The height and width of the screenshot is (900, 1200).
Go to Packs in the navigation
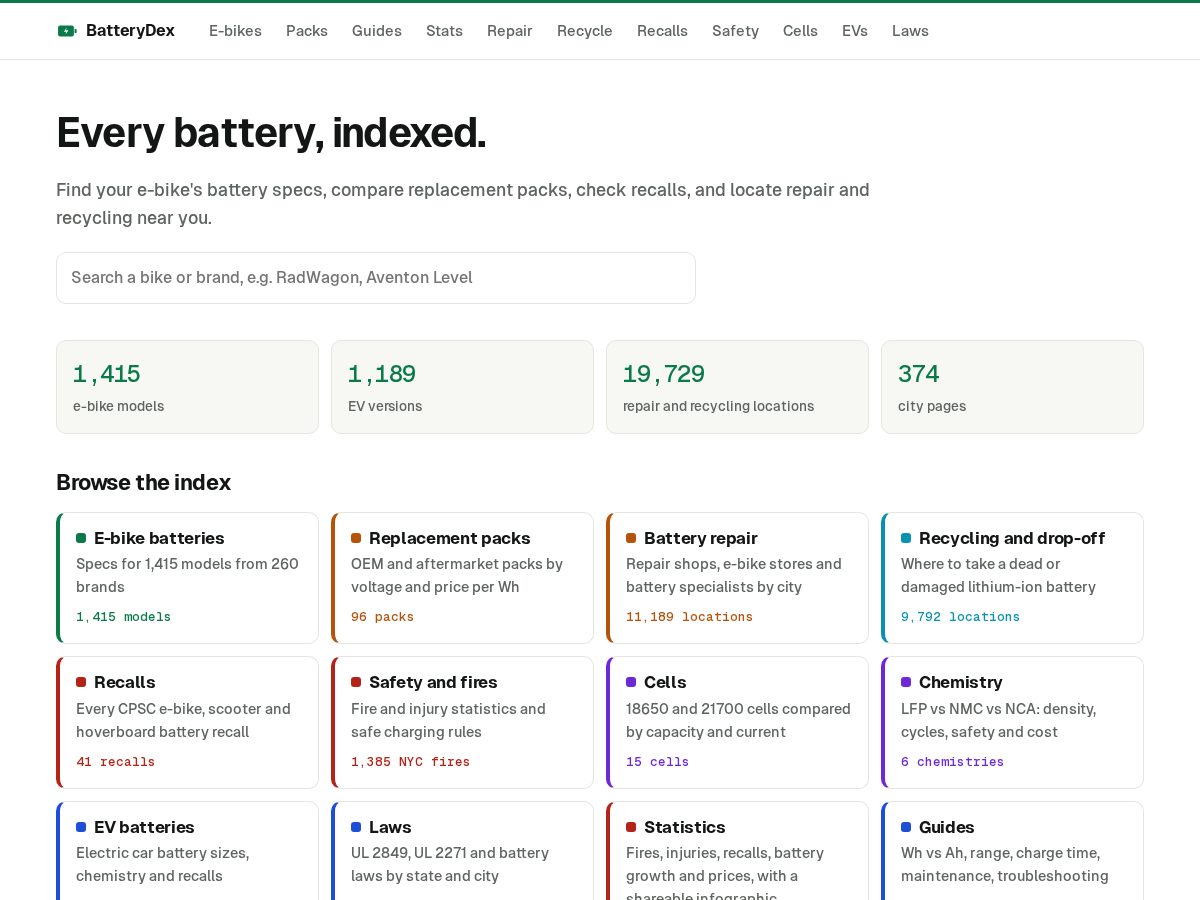307,31
